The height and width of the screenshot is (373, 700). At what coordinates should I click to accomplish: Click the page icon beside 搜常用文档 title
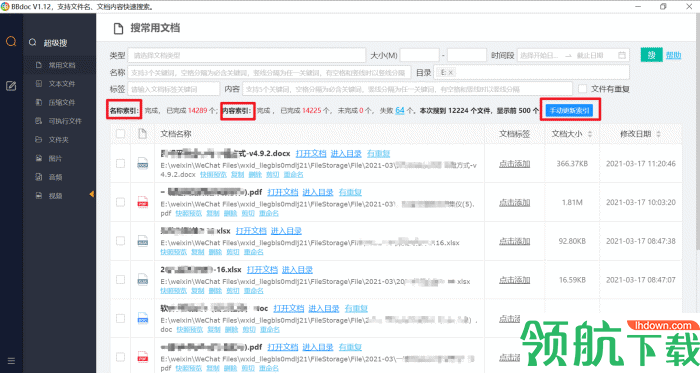click(118, 29)
